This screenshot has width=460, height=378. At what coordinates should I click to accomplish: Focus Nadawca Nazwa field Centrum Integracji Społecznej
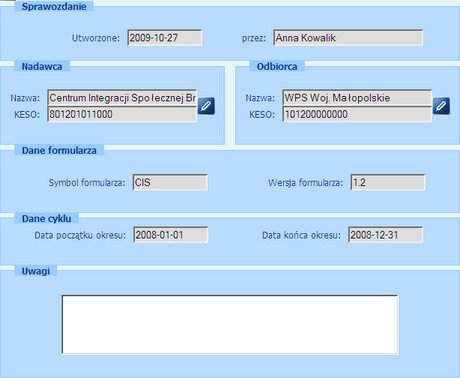pos(122,98)
